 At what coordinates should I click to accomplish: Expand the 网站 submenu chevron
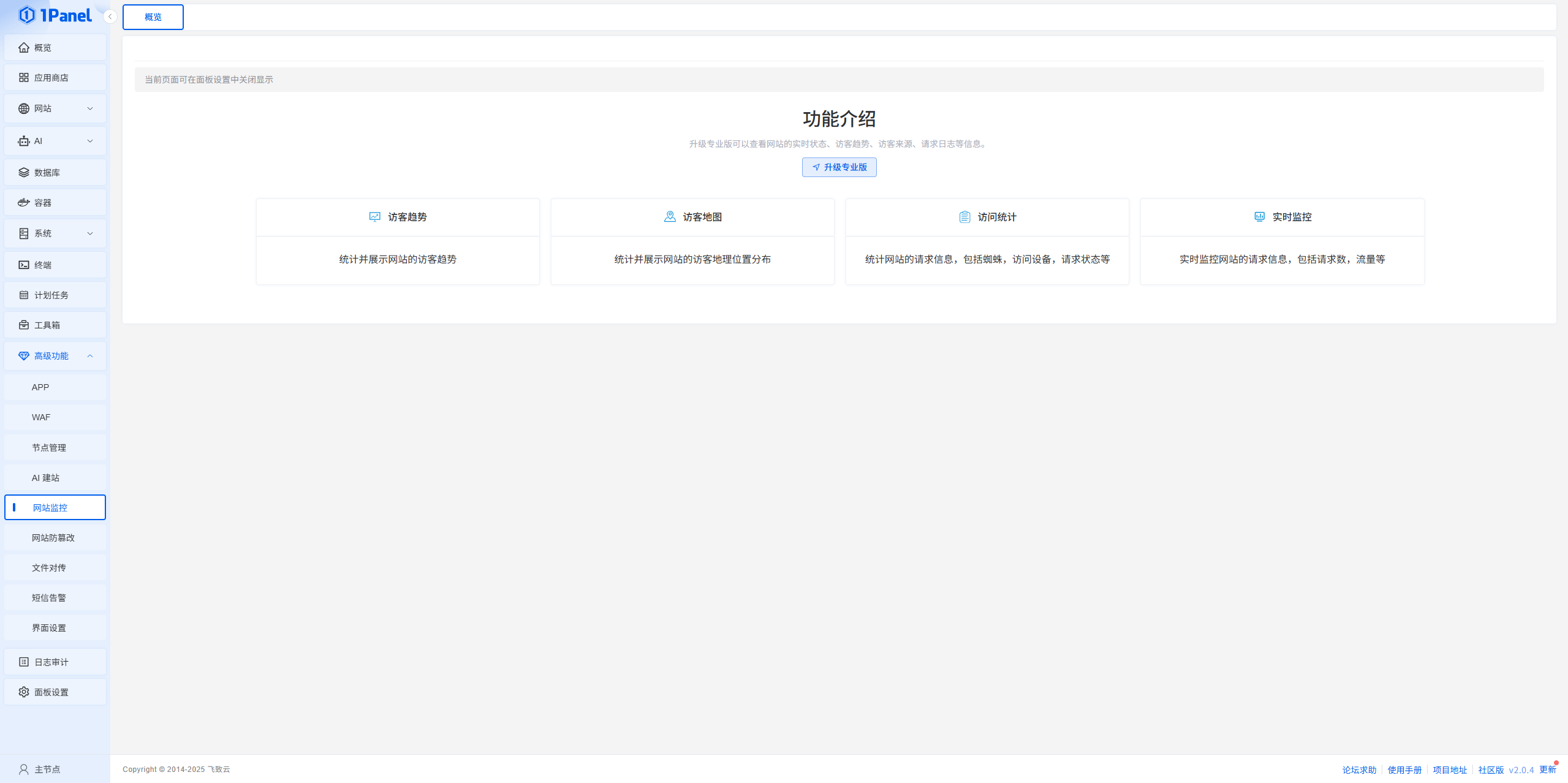click(90, 108)
